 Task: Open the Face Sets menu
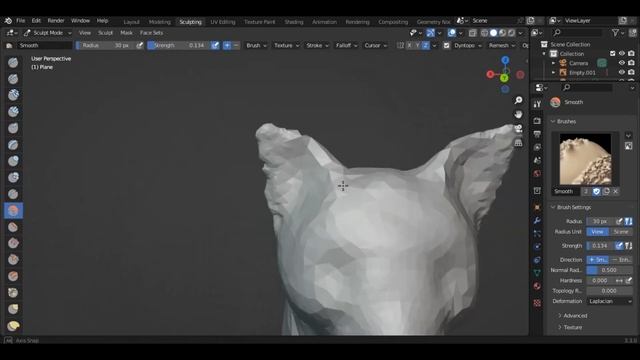pos(151,33)
